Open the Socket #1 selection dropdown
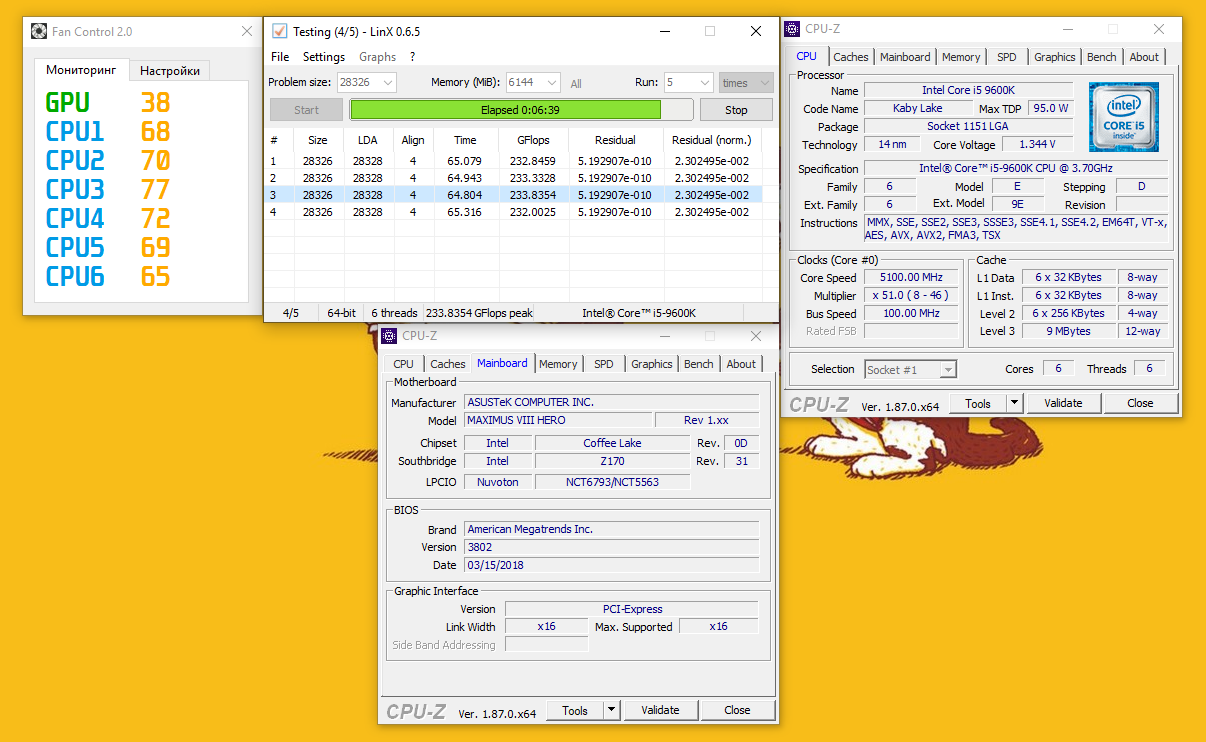Image resolution: width=1206 pixels, height=742 pixels. 948,370
